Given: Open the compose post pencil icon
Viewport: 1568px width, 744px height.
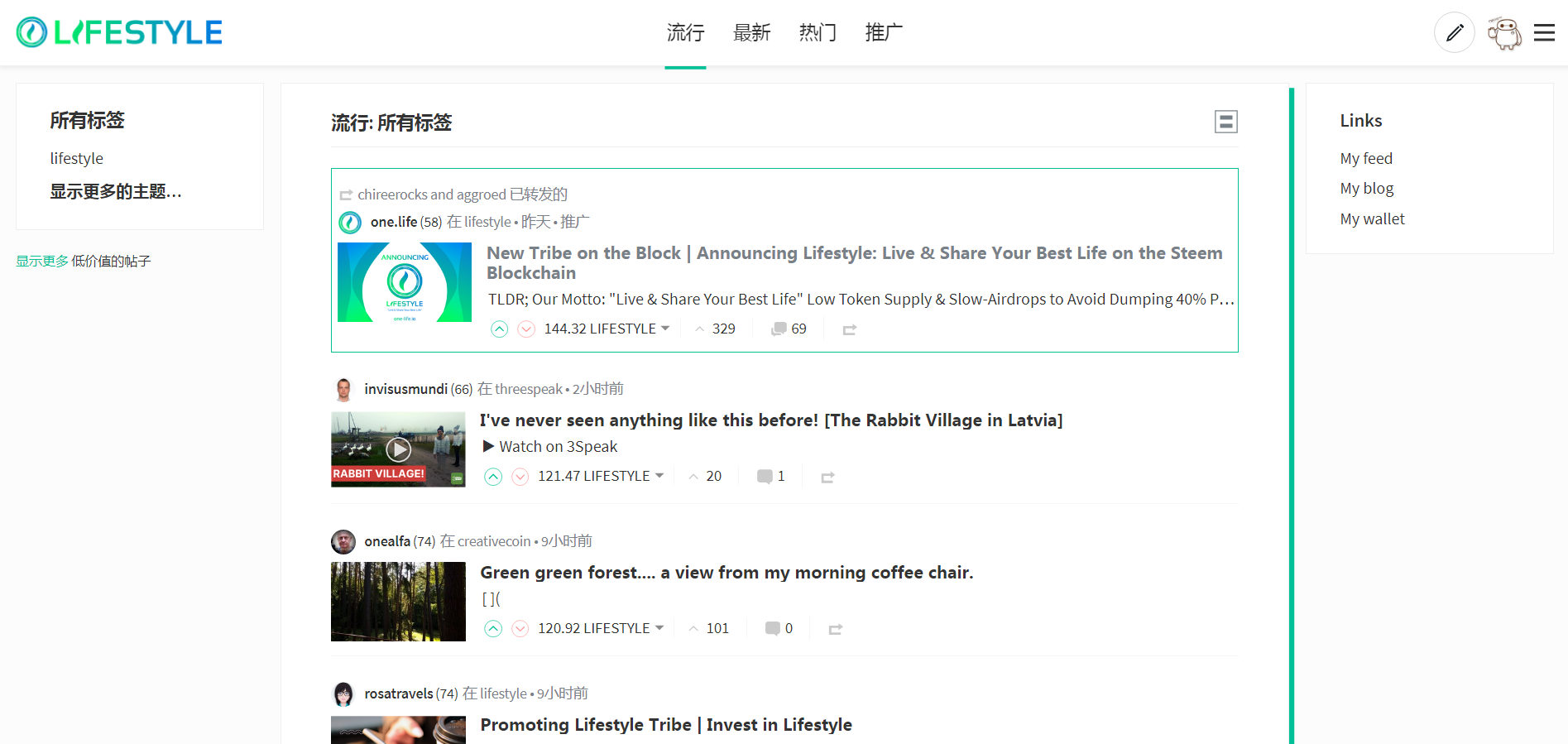Looking at the screenshot, I should (x=1454, y=32).
